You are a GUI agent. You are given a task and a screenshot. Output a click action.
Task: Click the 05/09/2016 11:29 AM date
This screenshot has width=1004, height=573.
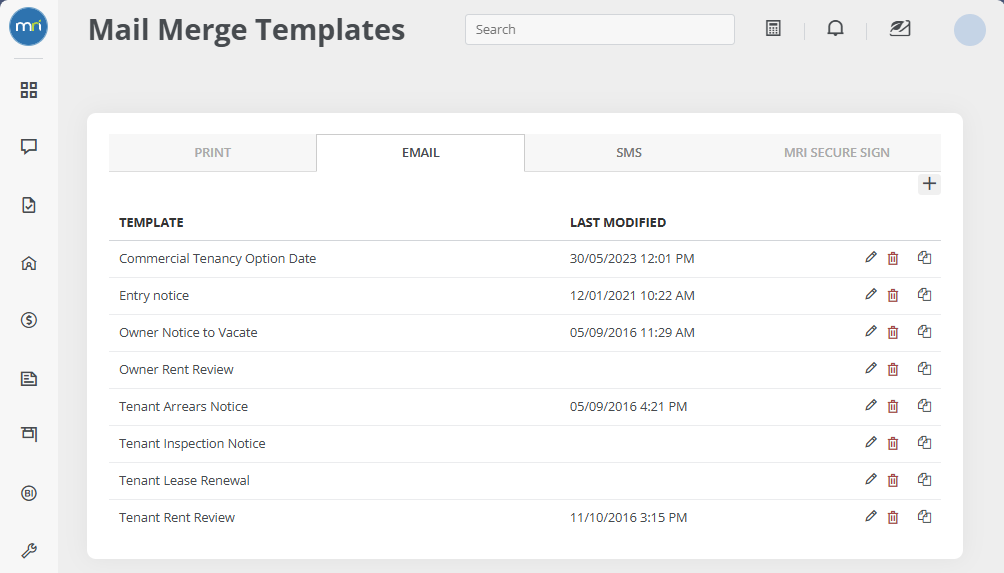[x=632, y=333]
